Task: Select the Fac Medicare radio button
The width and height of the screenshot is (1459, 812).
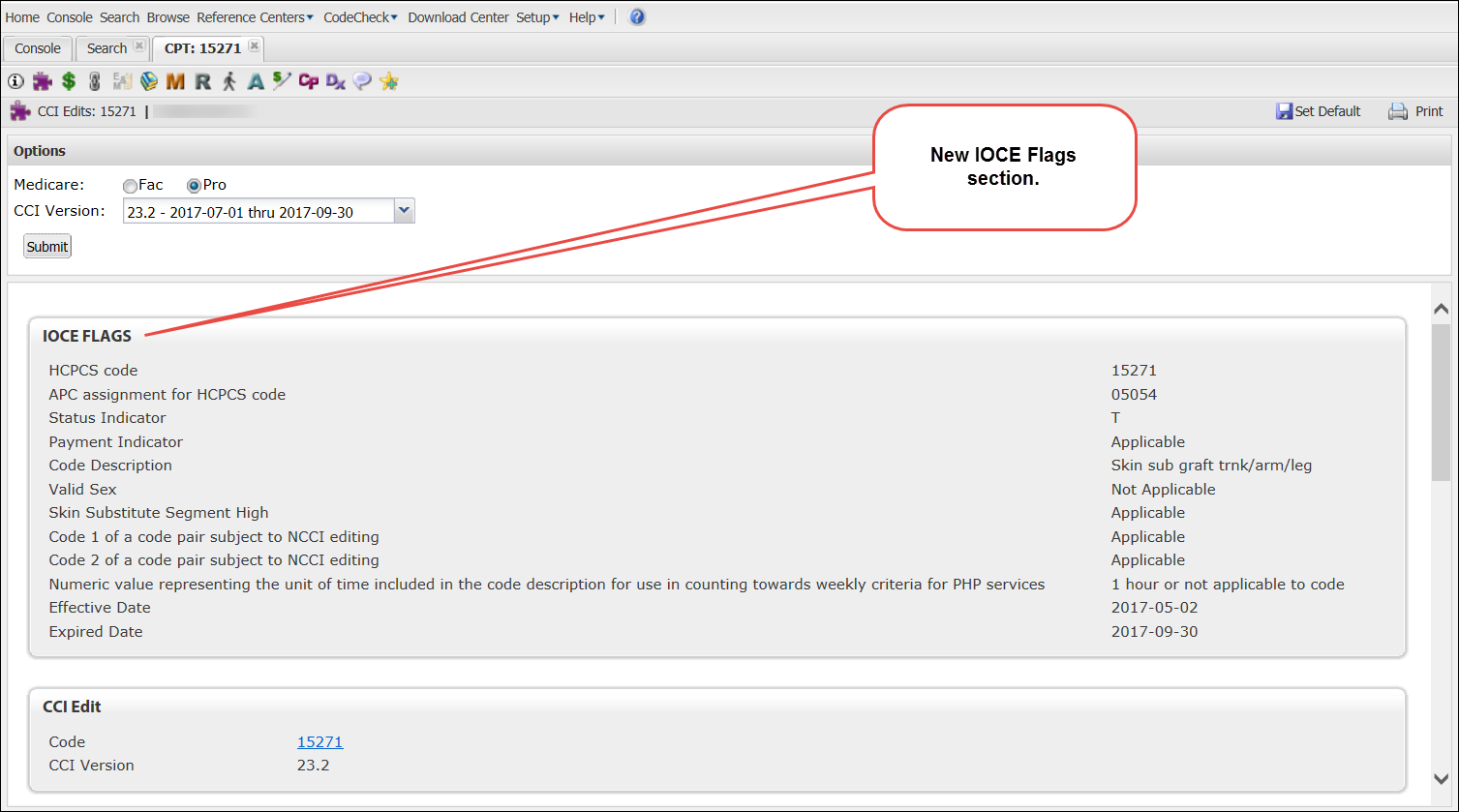Action: tap(130, 186)
